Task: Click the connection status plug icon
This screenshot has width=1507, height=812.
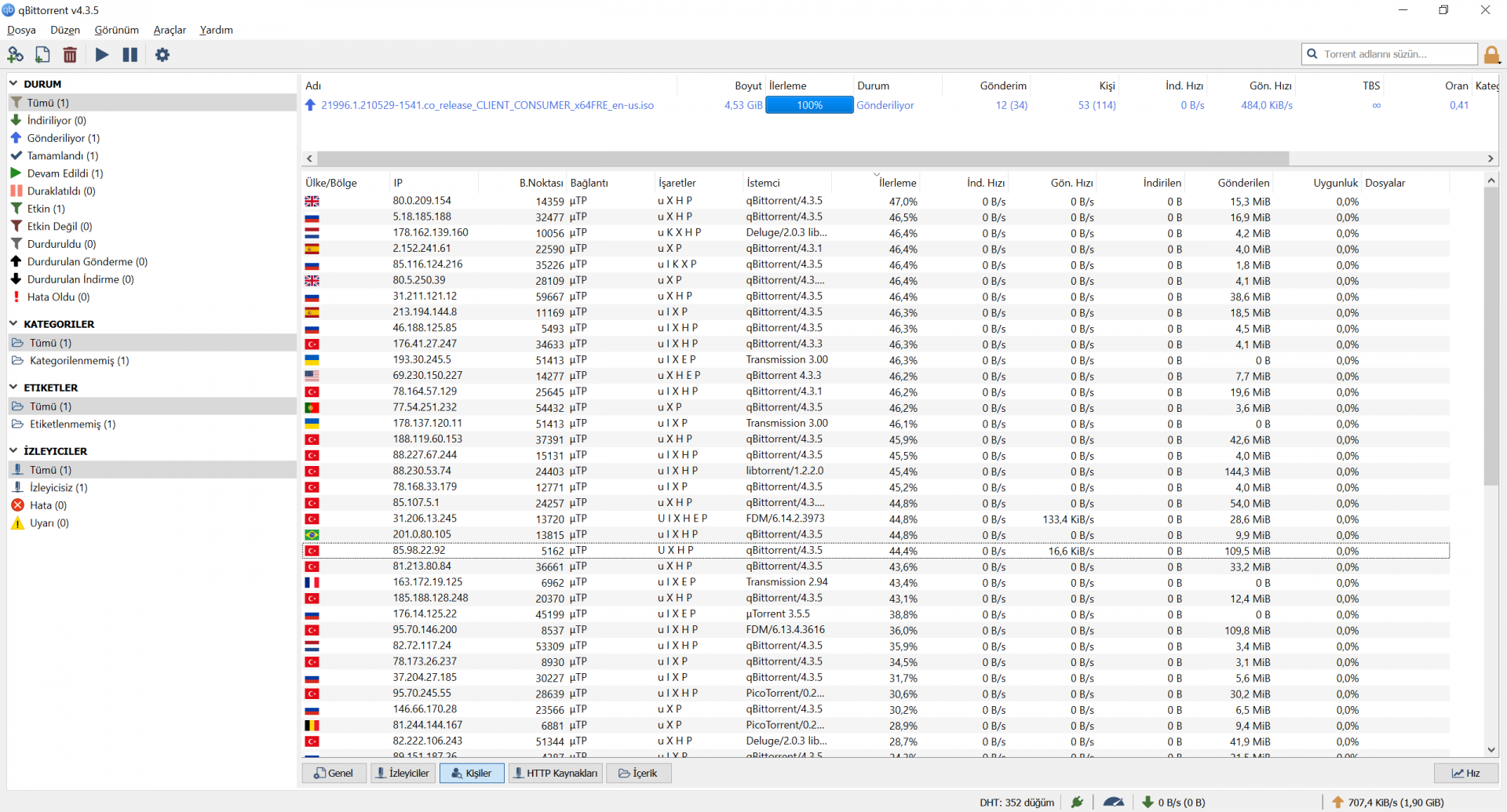Action: point(1078,802)
